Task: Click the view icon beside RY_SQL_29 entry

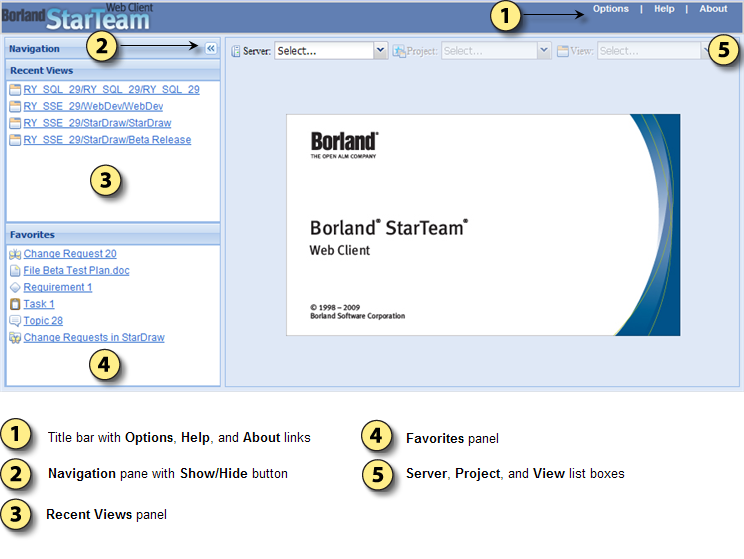Action: click(15, 90)
